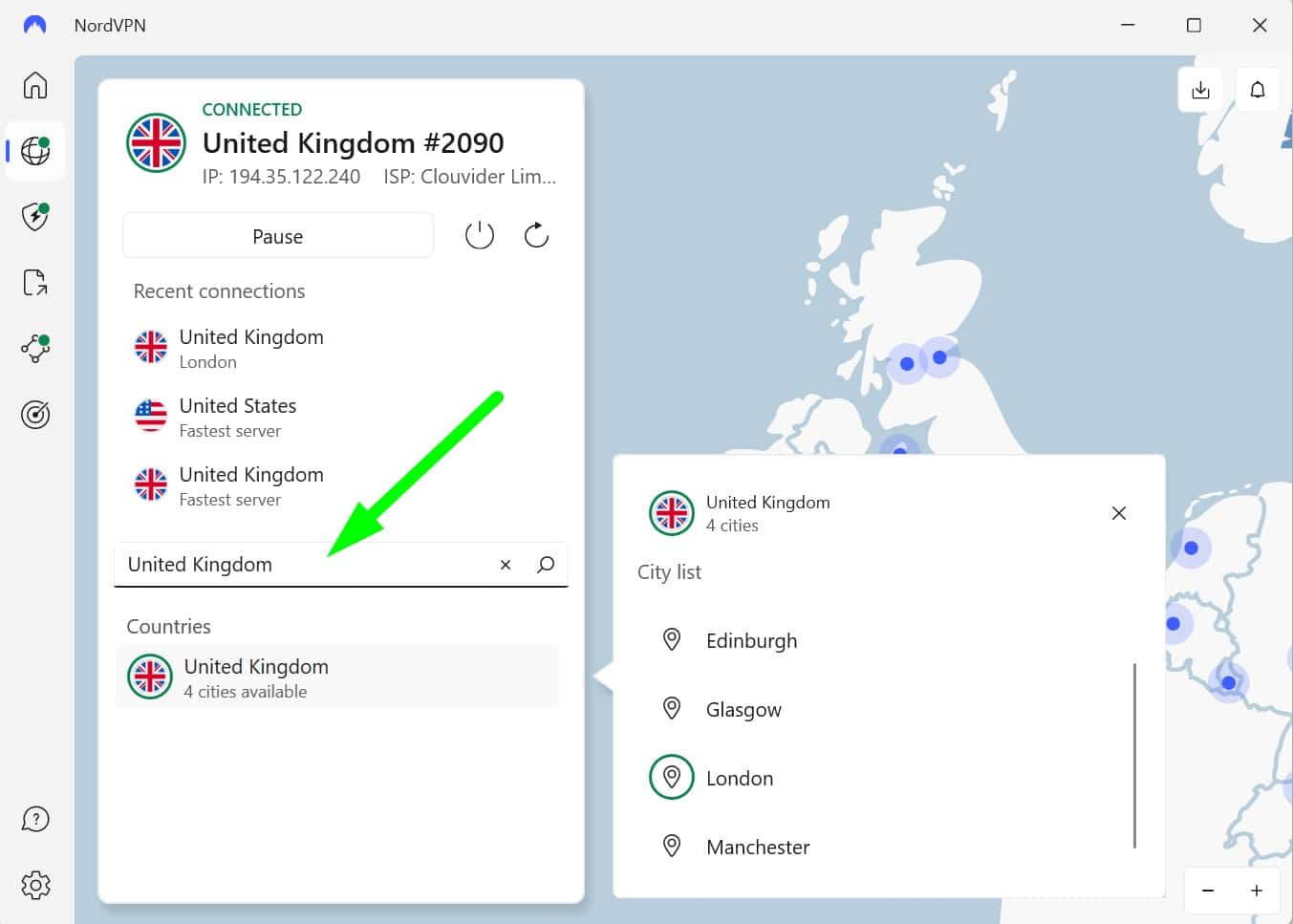Open the target monitor icon in sidebar

(x=35, y=415)
